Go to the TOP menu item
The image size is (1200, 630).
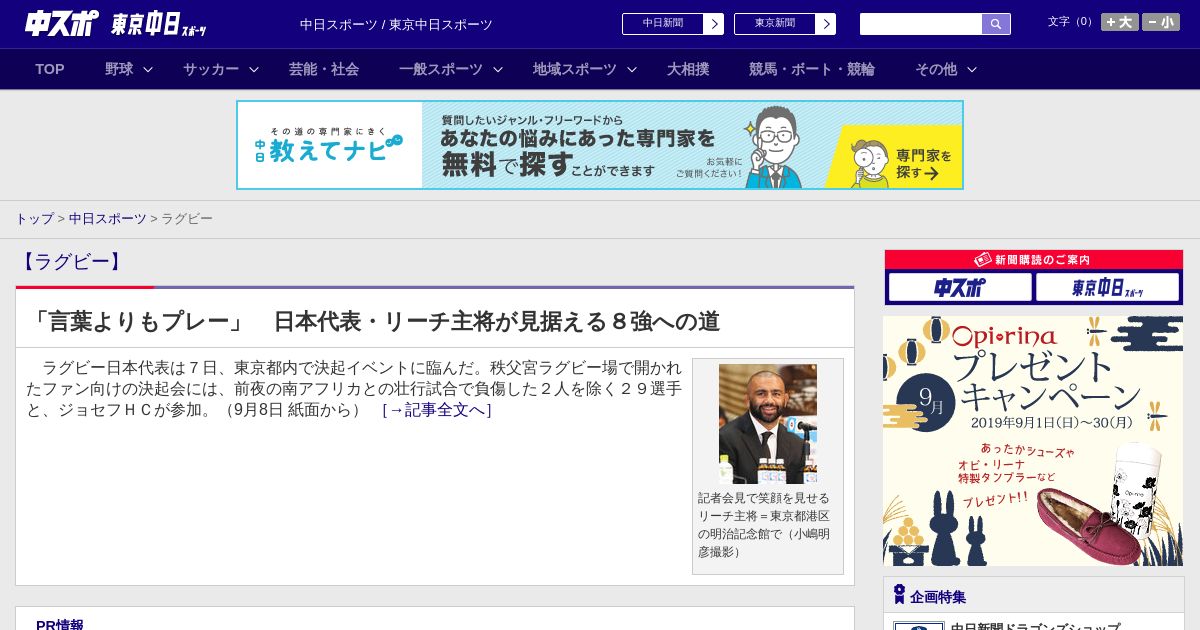(x=50, y=69)
